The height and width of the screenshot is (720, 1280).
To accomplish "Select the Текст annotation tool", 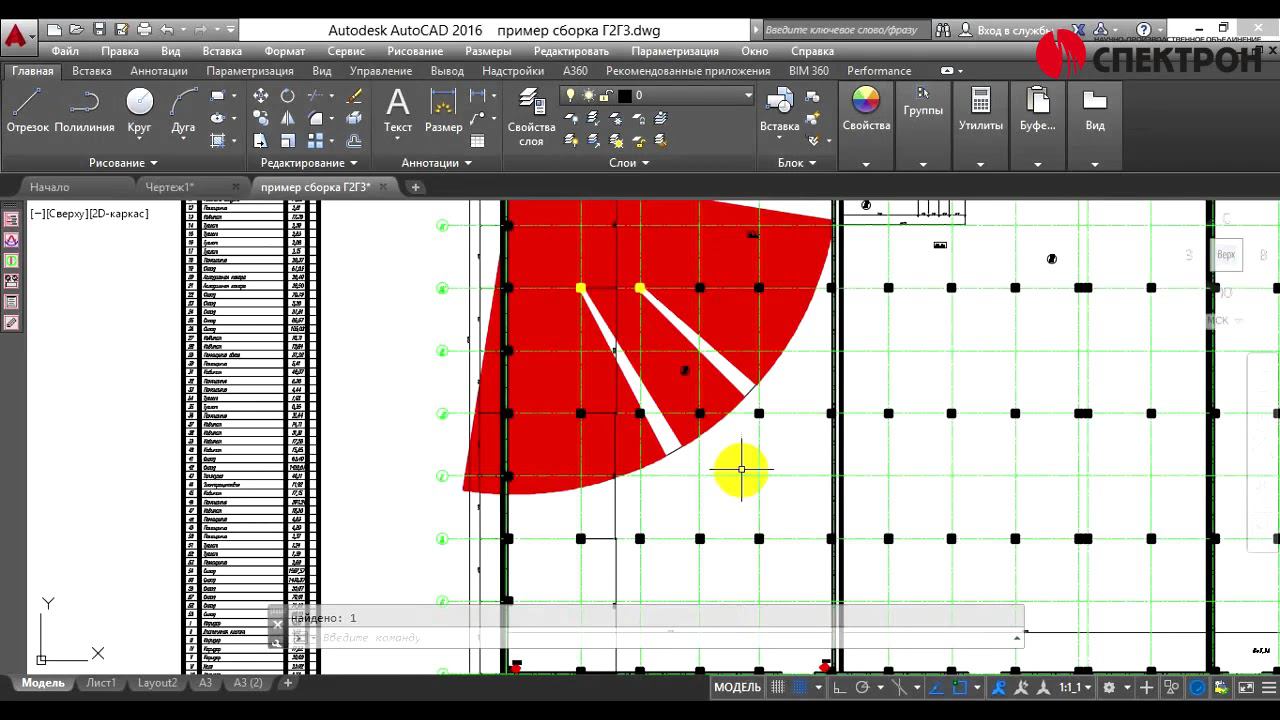I will click(398, 110).
